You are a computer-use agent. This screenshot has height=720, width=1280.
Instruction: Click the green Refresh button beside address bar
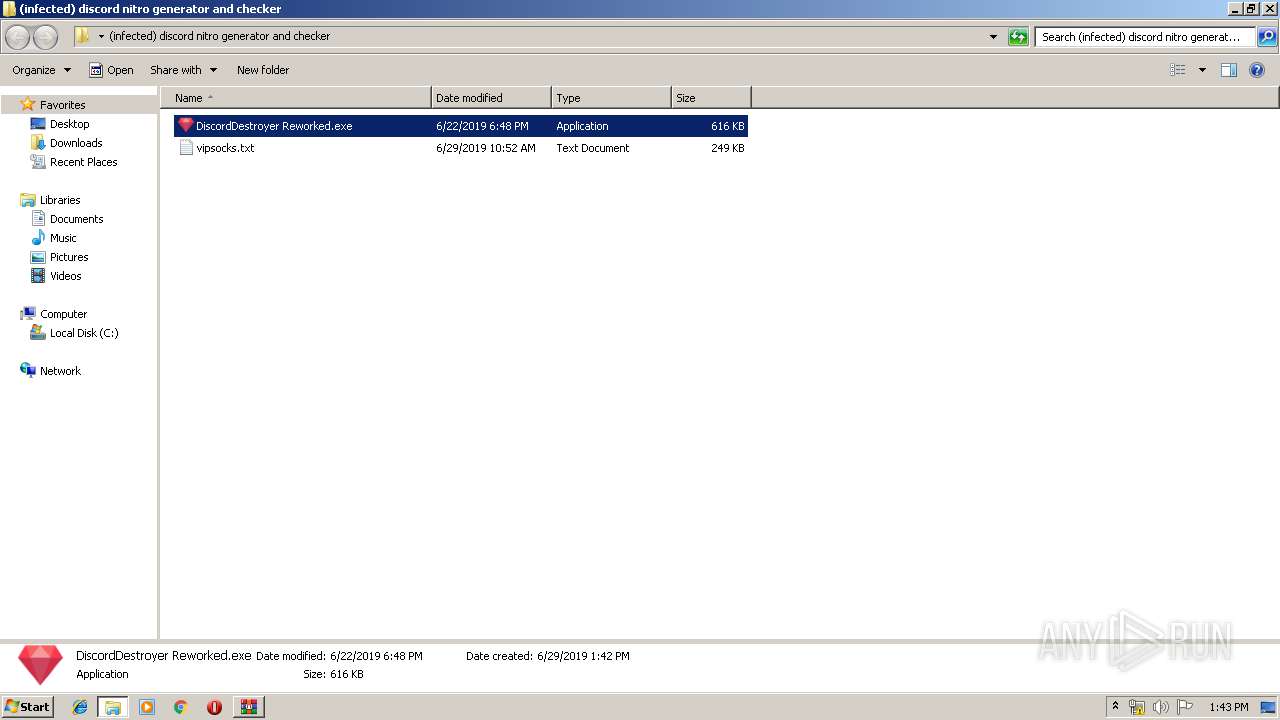1018,37
